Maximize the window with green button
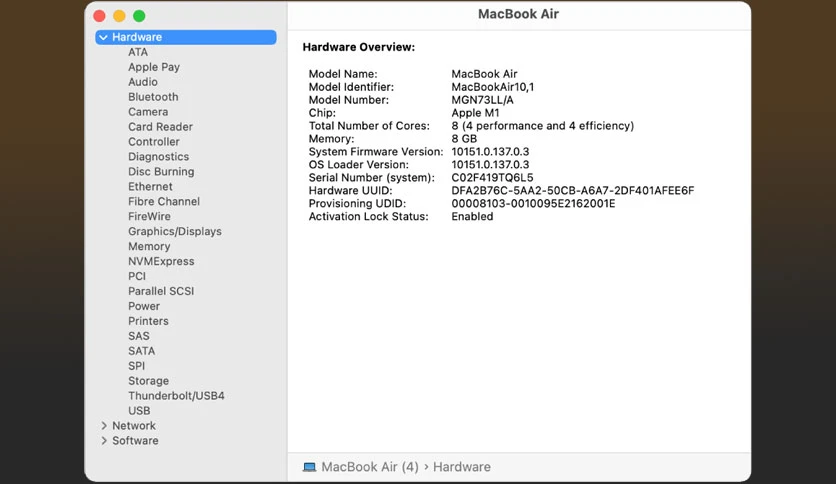 (x=139, y=16)
